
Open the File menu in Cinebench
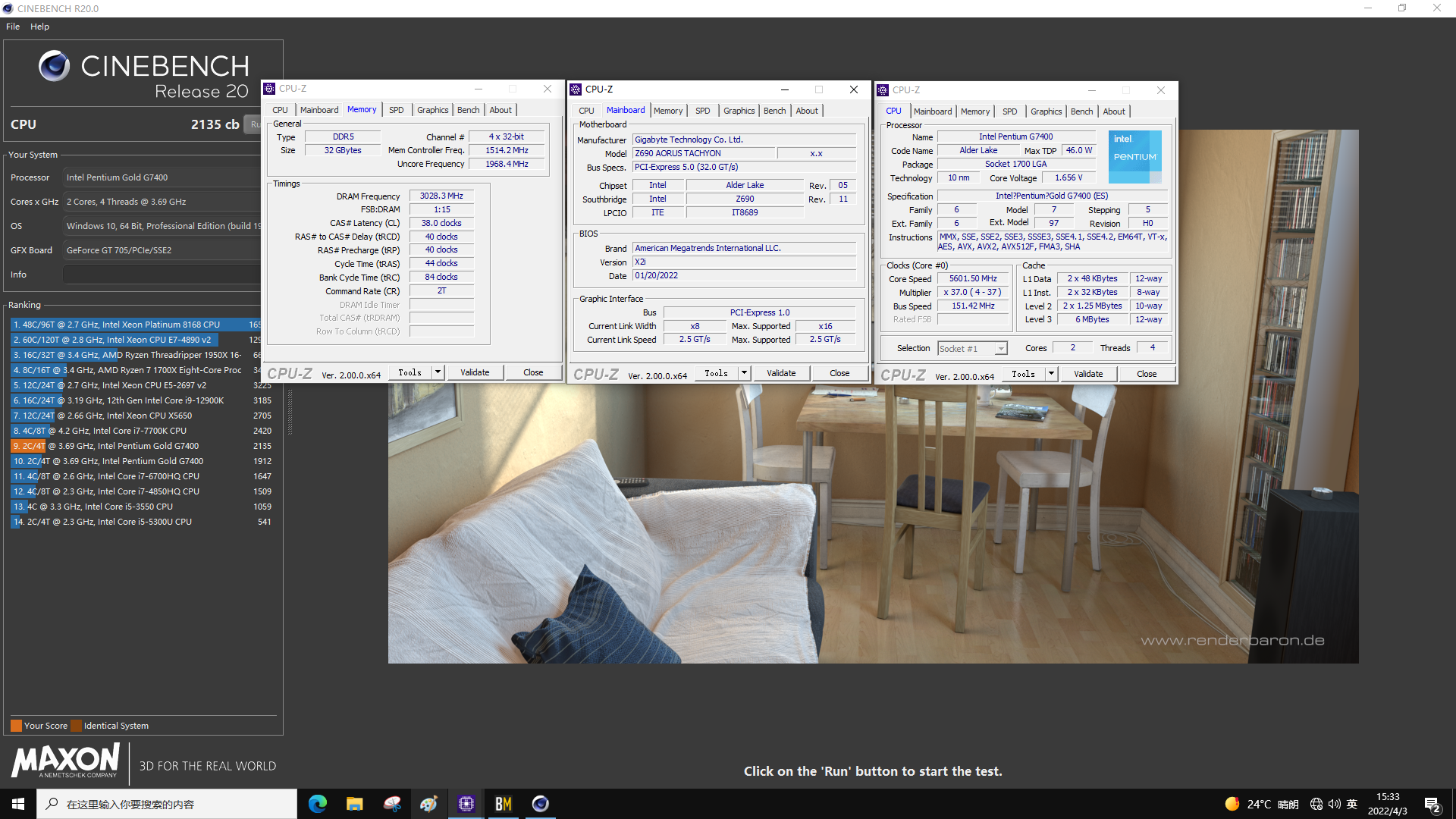13,27
